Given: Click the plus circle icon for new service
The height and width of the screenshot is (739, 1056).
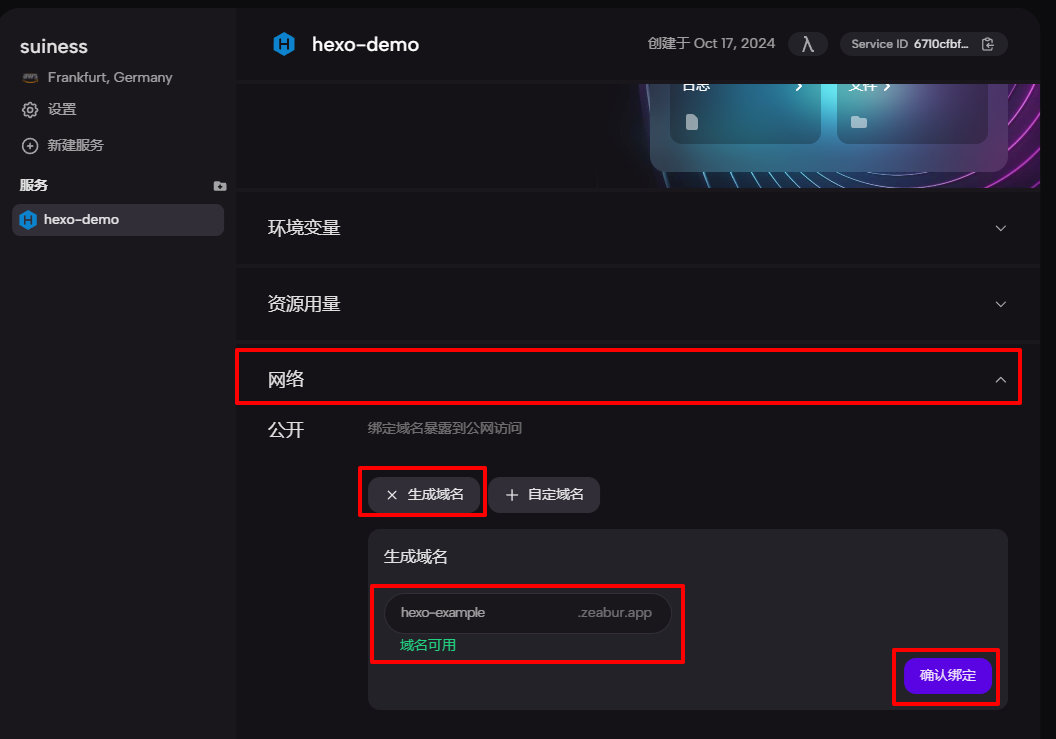Looking at the screenshot, I should coord(30,146).
